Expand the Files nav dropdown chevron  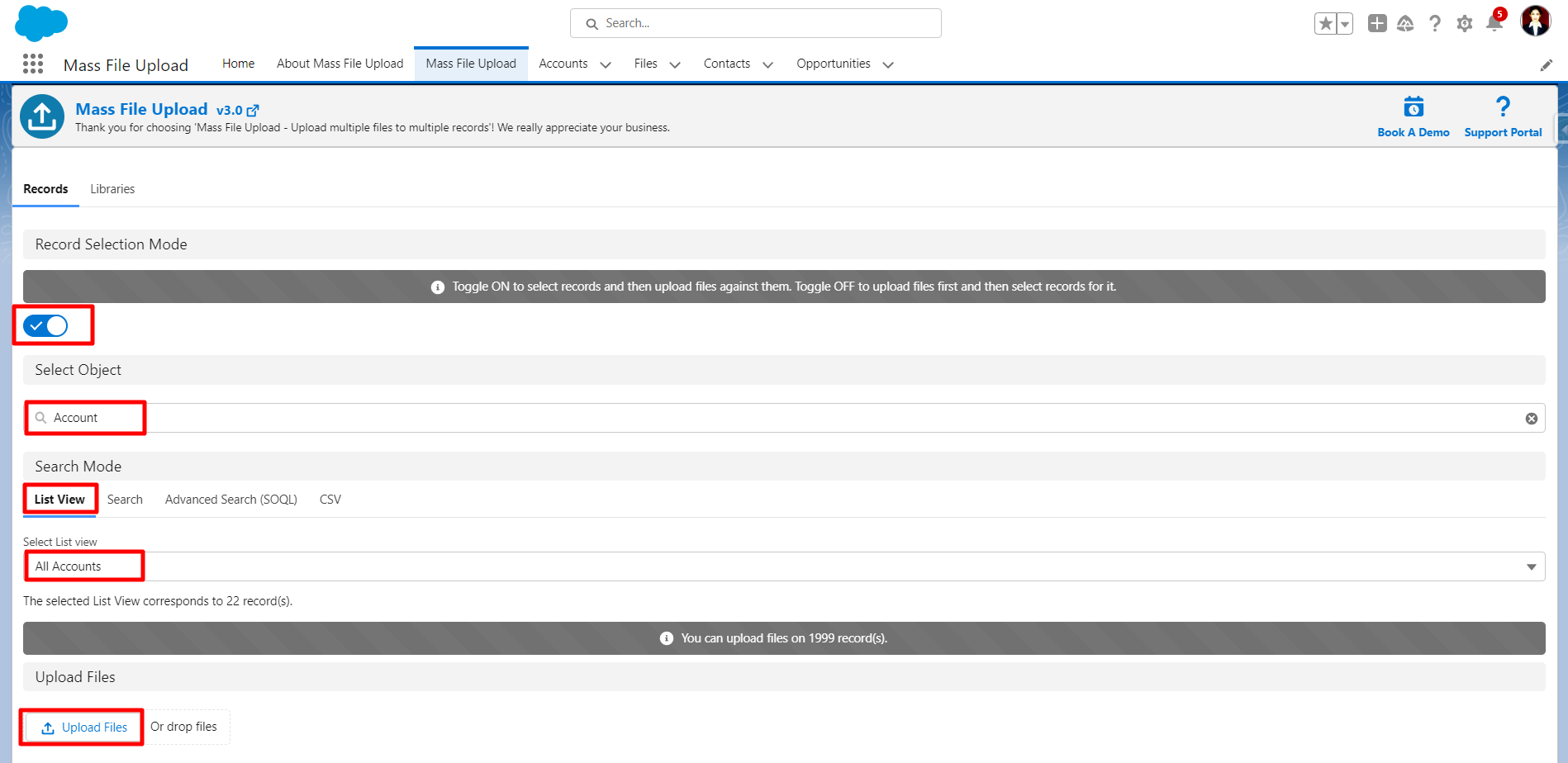[x=675, y=64]
